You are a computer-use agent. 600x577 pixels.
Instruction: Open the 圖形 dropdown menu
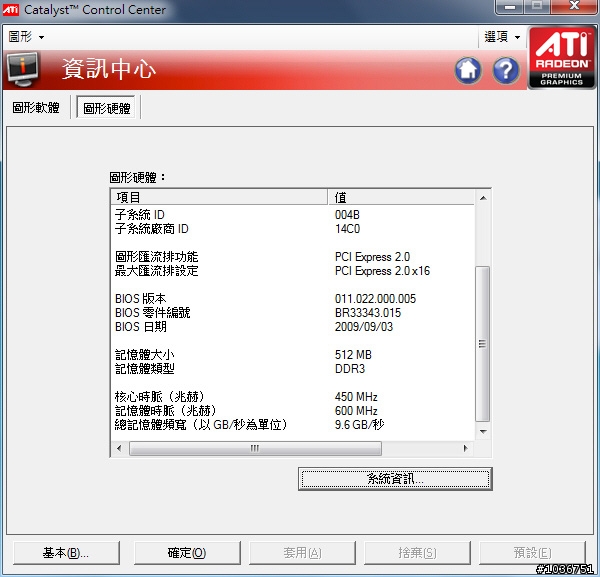[26, 37]
